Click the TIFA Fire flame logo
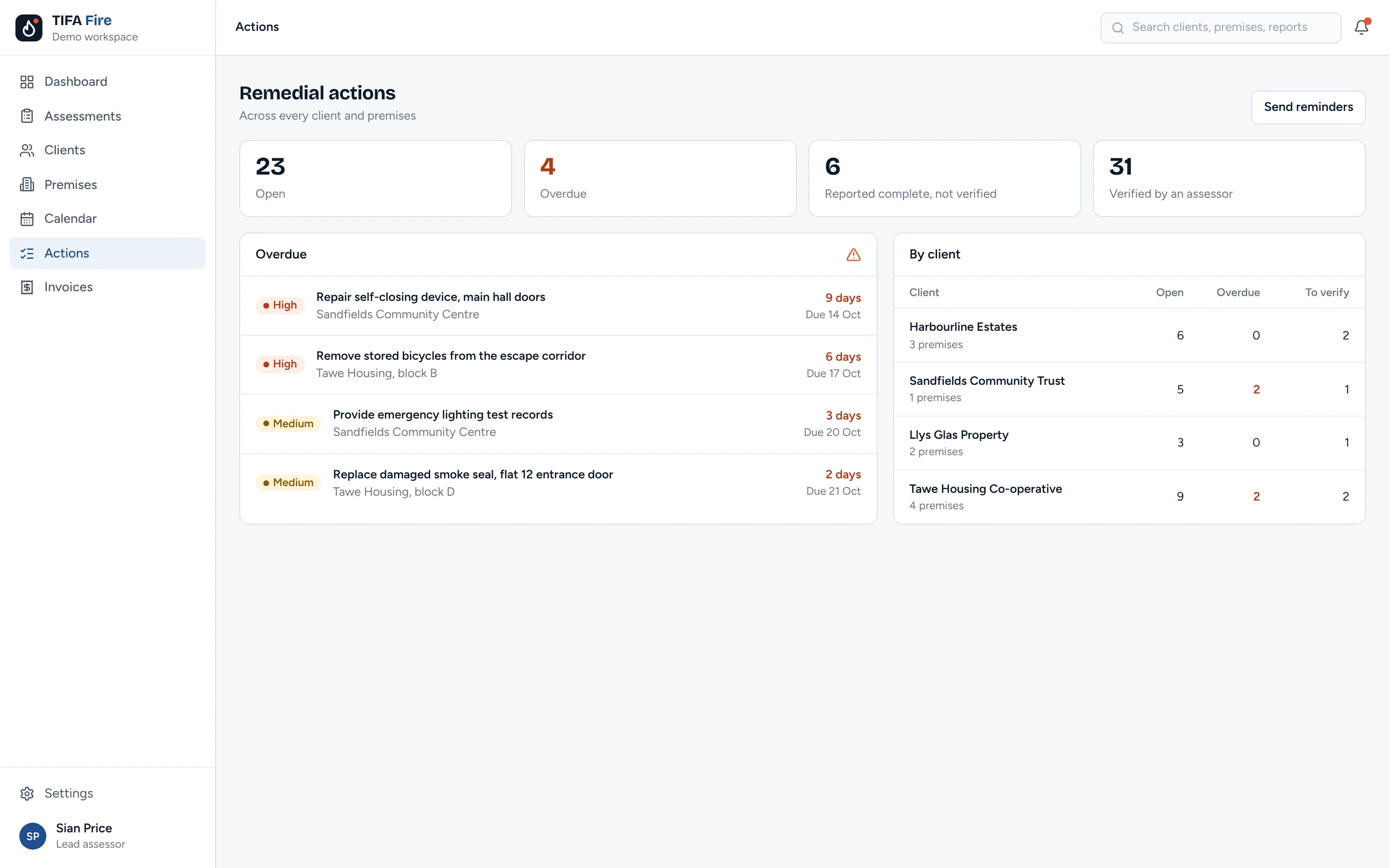 (x=29, y=27)
